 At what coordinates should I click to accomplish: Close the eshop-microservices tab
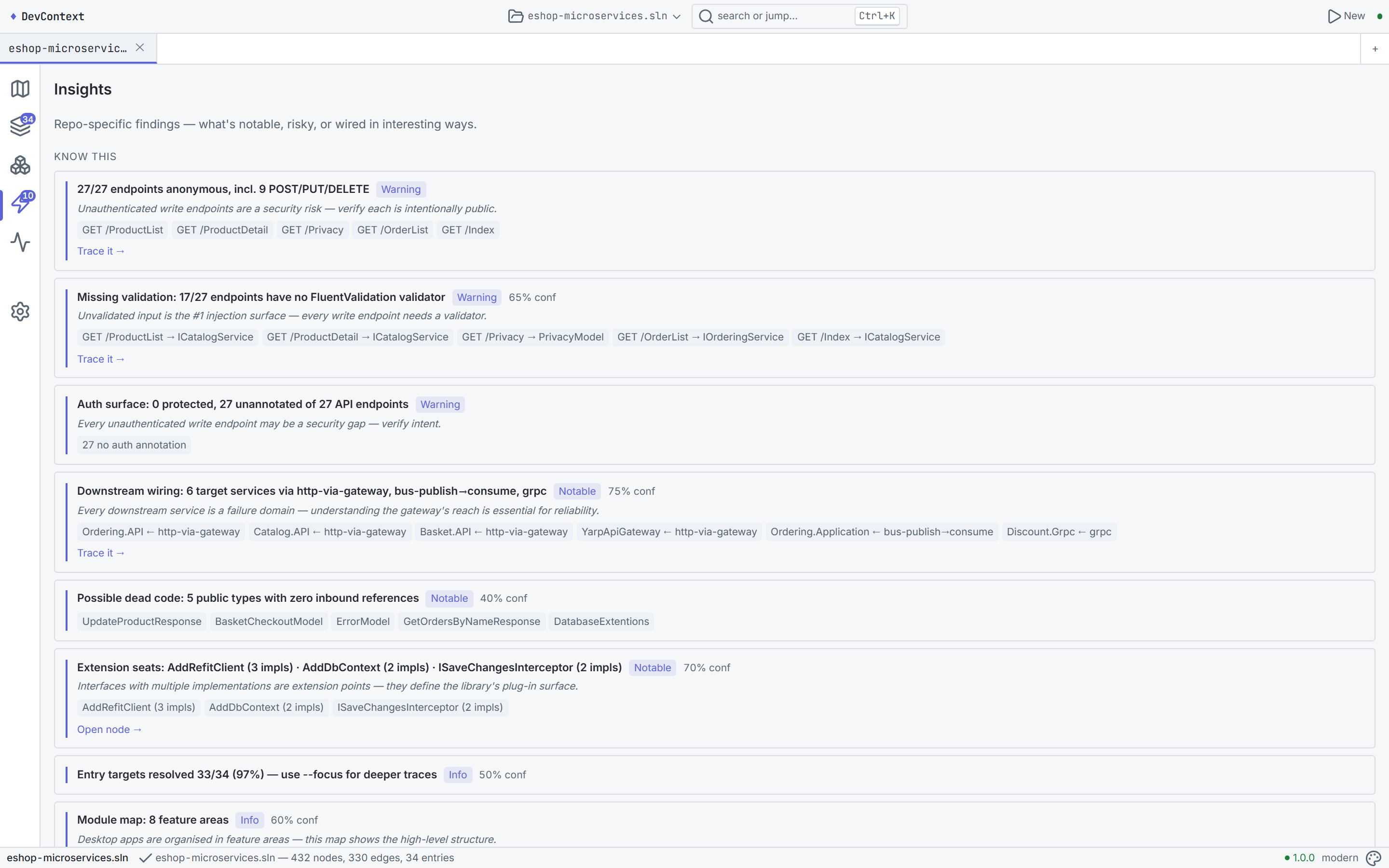(140, 48)
